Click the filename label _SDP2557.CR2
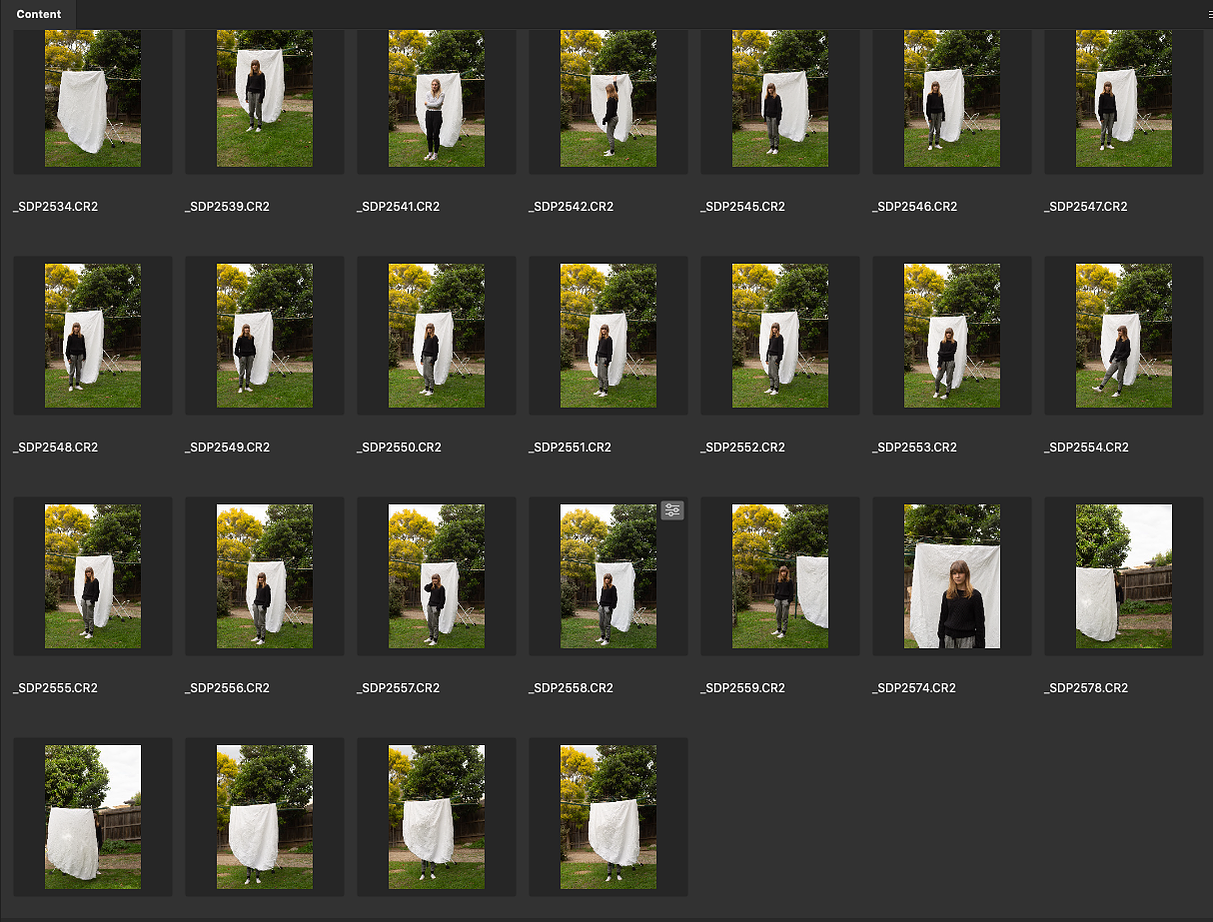This screenshot has height=922, width=1213. (398, 688)
